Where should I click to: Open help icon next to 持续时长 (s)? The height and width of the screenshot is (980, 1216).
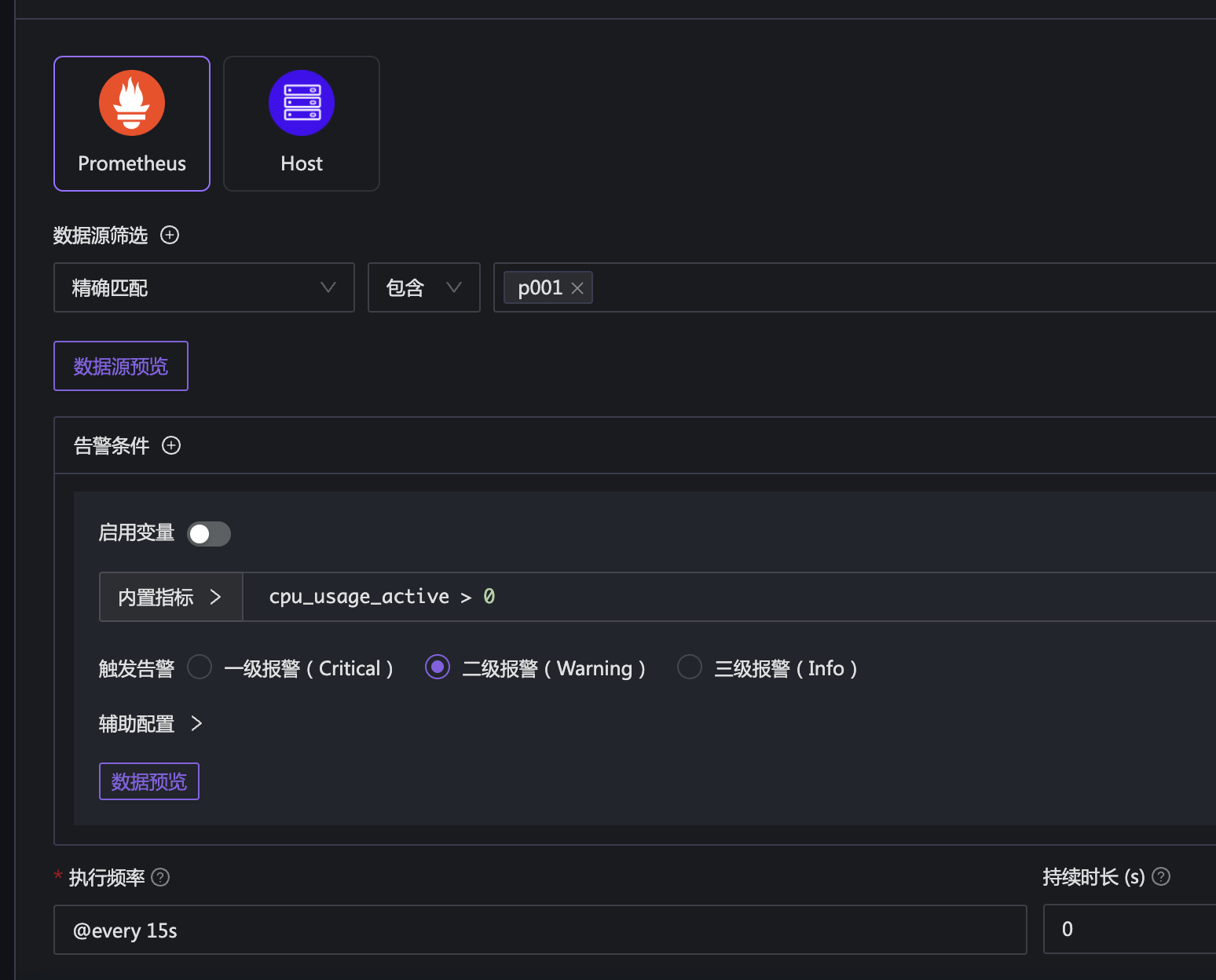[x=1161, y=877]
